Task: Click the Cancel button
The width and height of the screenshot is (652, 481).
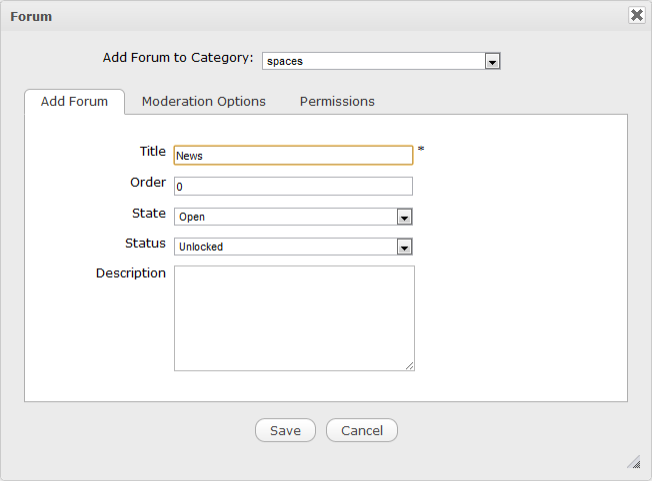Action: [x=362, y=430]
